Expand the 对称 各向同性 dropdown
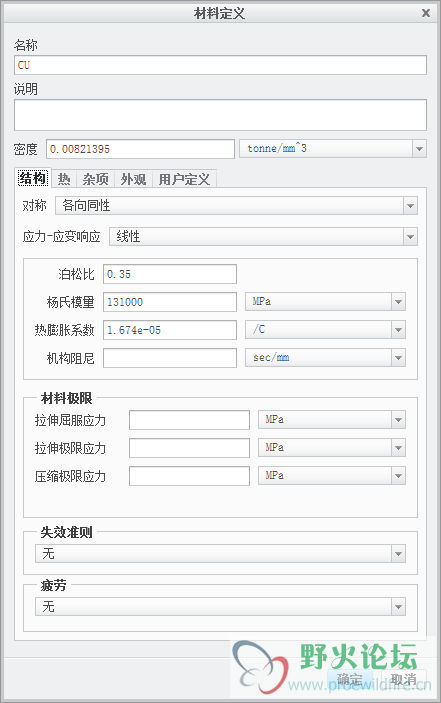The image size is (441, 703). pyautogui.click(x=236, y=205)
